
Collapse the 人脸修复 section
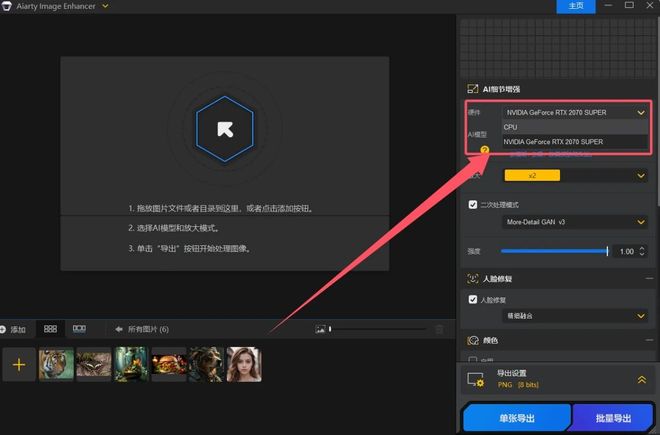649,279
